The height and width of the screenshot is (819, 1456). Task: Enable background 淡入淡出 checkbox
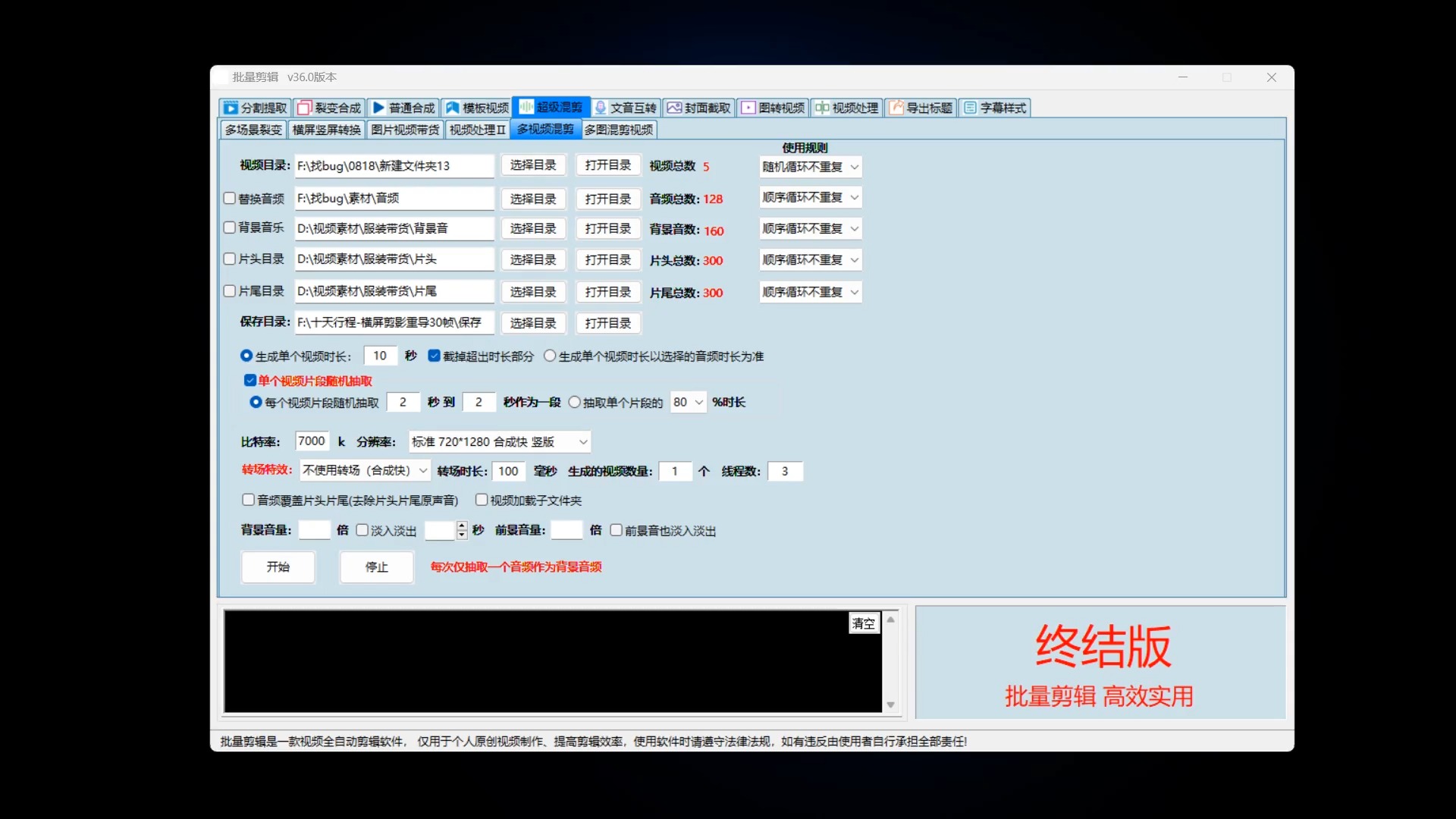[x=362, y=530]
